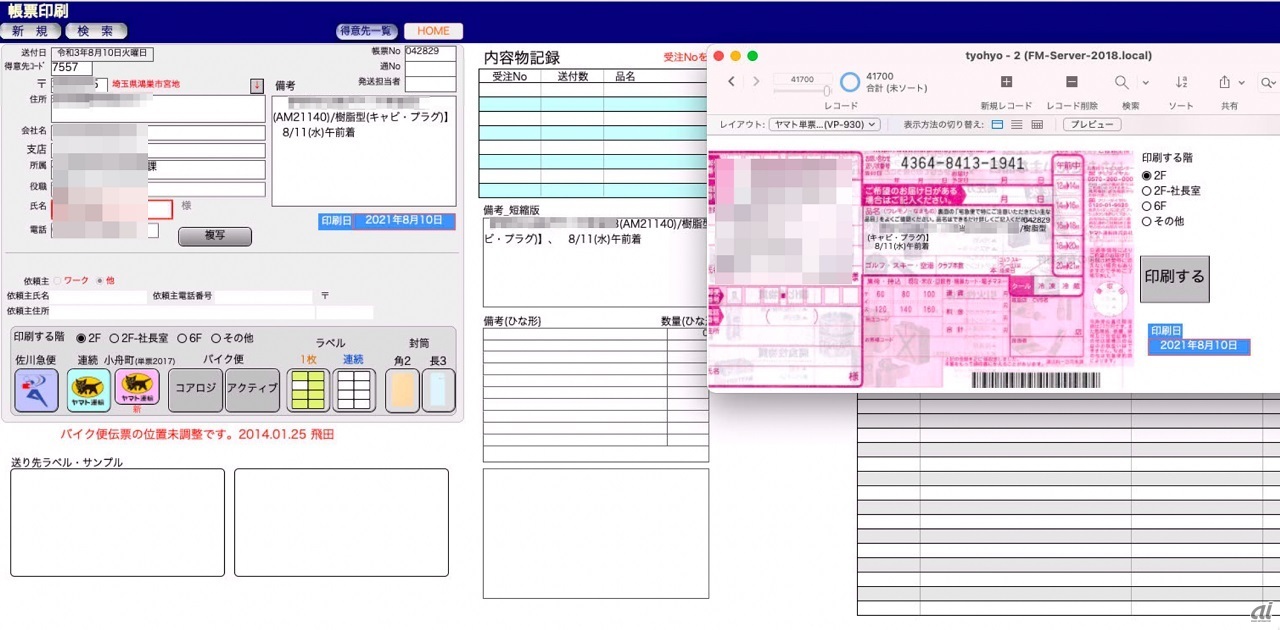Screen dimensions: 1280x630
Task: Click the 新規レコード plus icon
Action: tap(1006, 82)
